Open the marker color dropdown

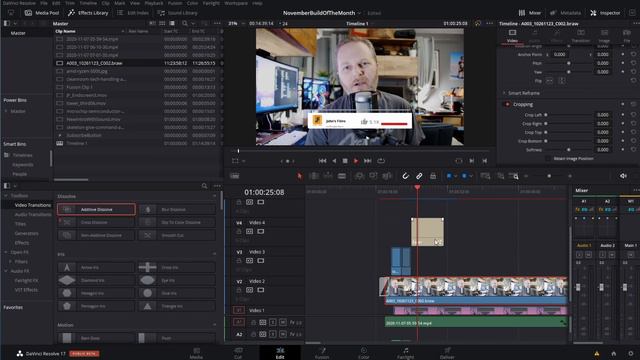click(471, 176)
